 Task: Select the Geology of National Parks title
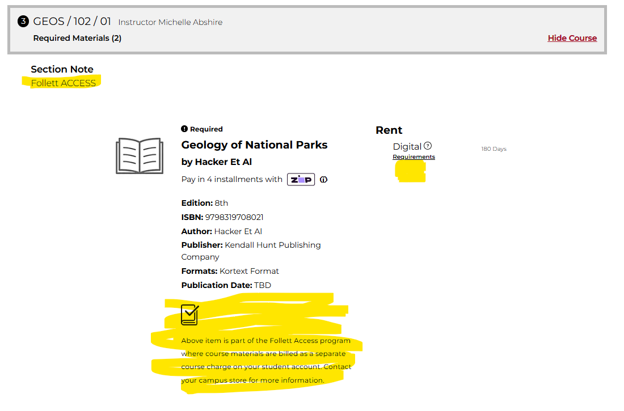(x=254, y=145)
